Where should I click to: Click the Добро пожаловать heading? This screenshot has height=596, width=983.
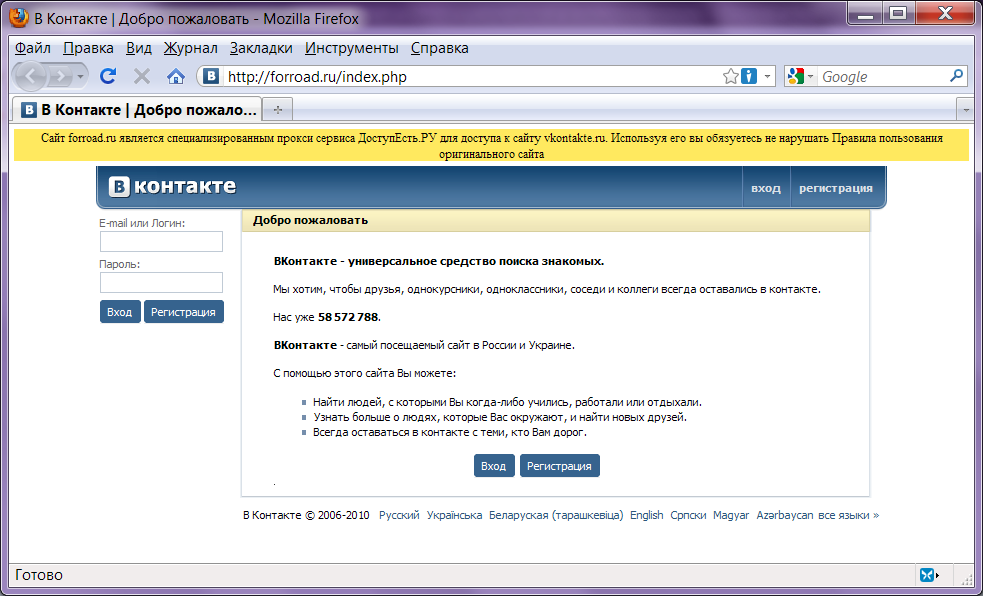point(310,221)
